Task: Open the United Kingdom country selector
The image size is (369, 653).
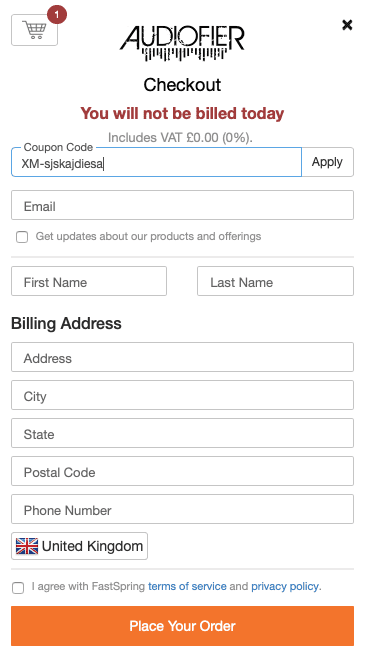Action: click(x=80, y=546)
